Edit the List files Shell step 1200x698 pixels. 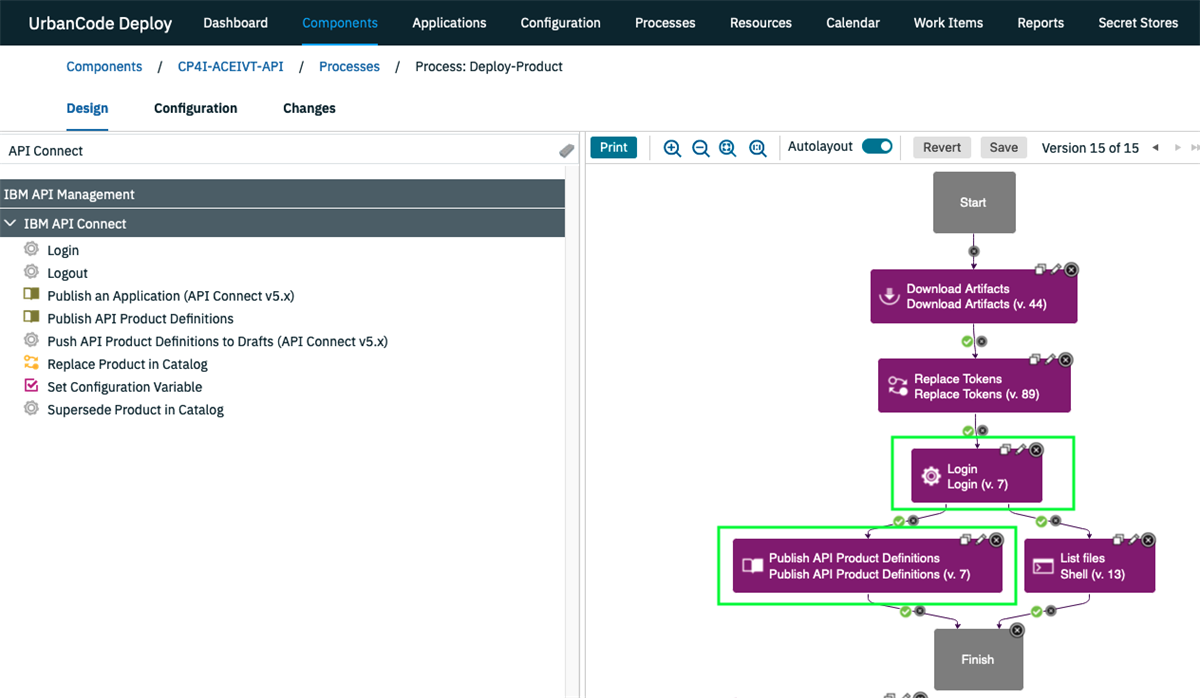(1135, 537)
